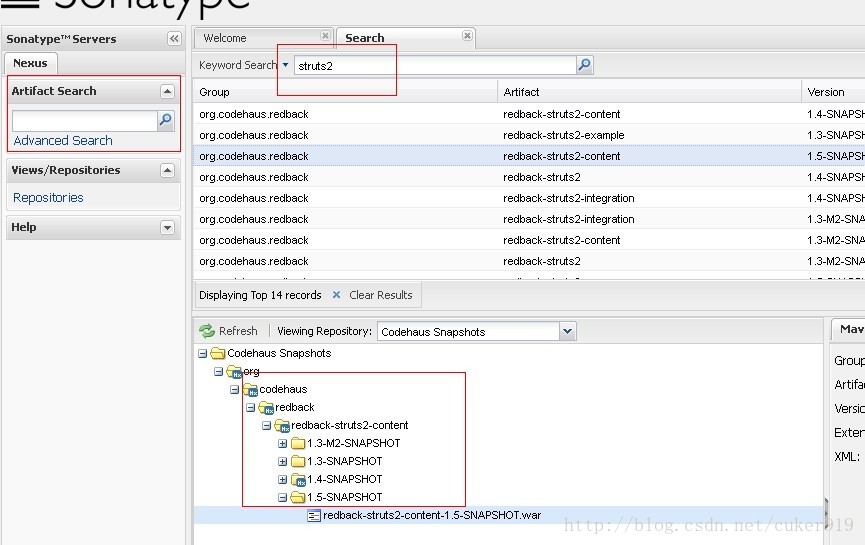This screenshot has height=545, width=865.
Task: Sort by the Group column header
Action: pos(345,92)
